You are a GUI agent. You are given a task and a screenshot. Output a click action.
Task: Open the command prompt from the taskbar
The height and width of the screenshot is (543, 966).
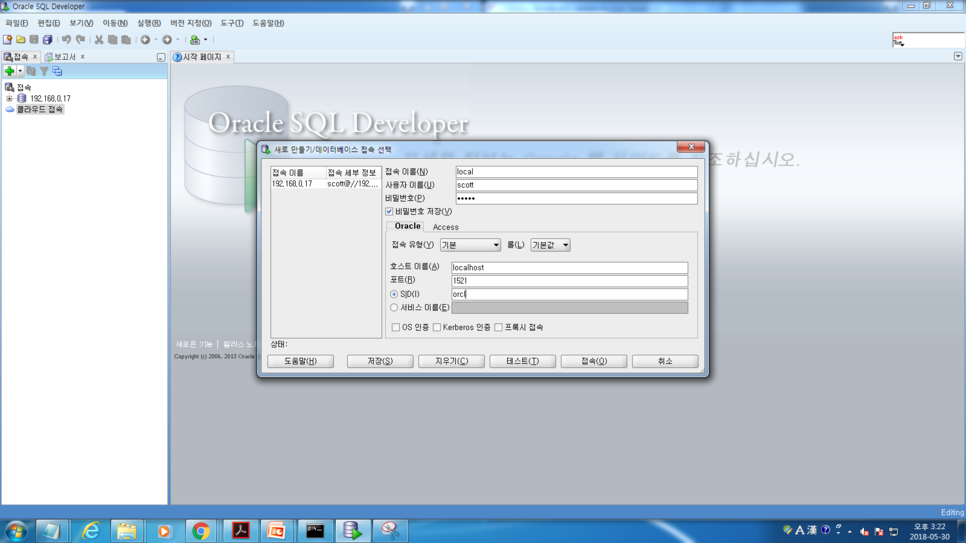click(x=315, y=531)
